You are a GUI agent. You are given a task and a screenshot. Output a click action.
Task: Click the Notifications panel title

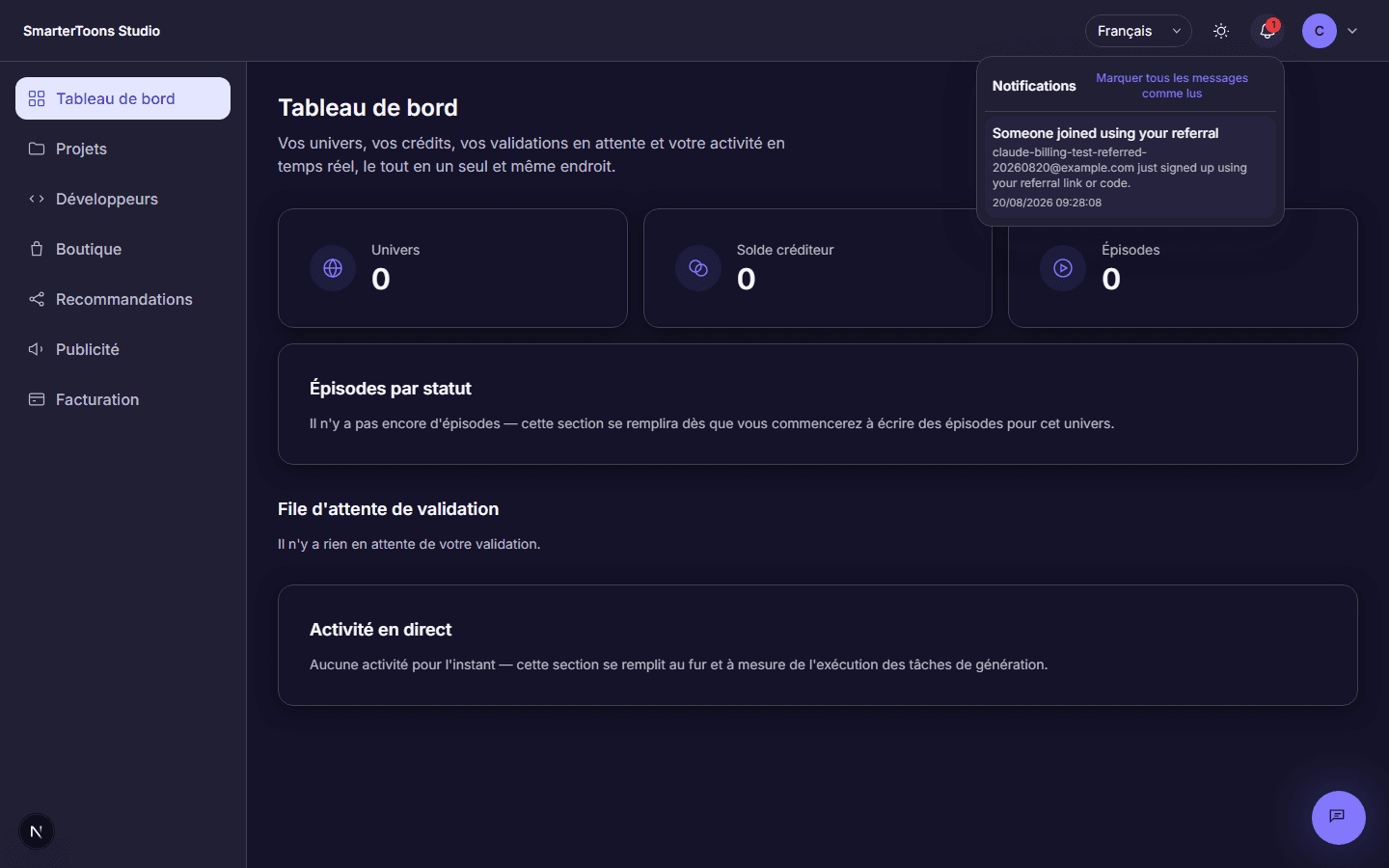point(1034,86)
